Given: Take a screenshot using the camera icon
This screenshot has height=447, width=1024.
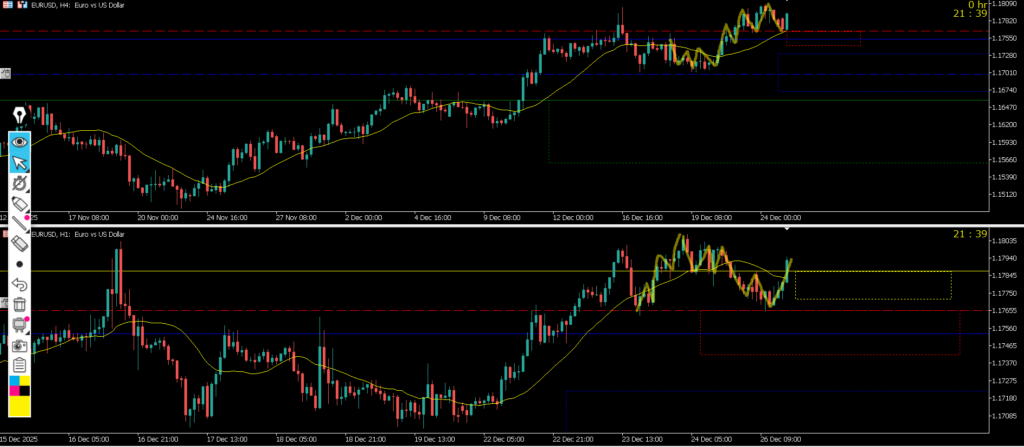Looking at the screenshot, I should 19,345.
